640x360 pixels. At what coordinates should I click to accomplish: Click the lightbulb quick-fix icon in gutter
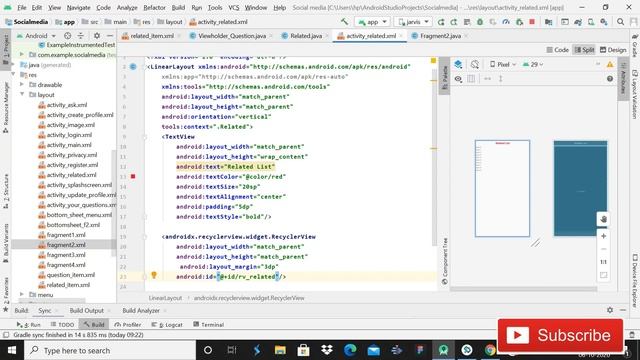tap(154, 275)
